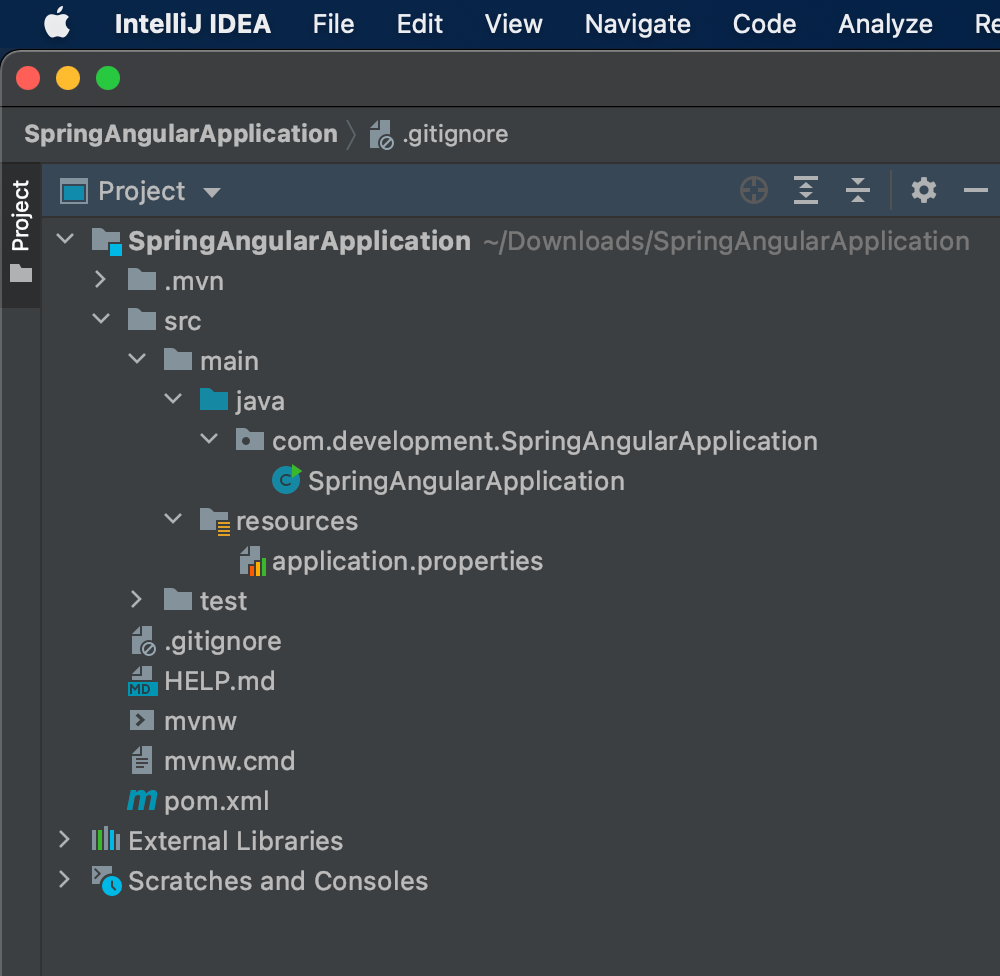Click the mvnw.cmd text file icon

[x=142, y=760]
